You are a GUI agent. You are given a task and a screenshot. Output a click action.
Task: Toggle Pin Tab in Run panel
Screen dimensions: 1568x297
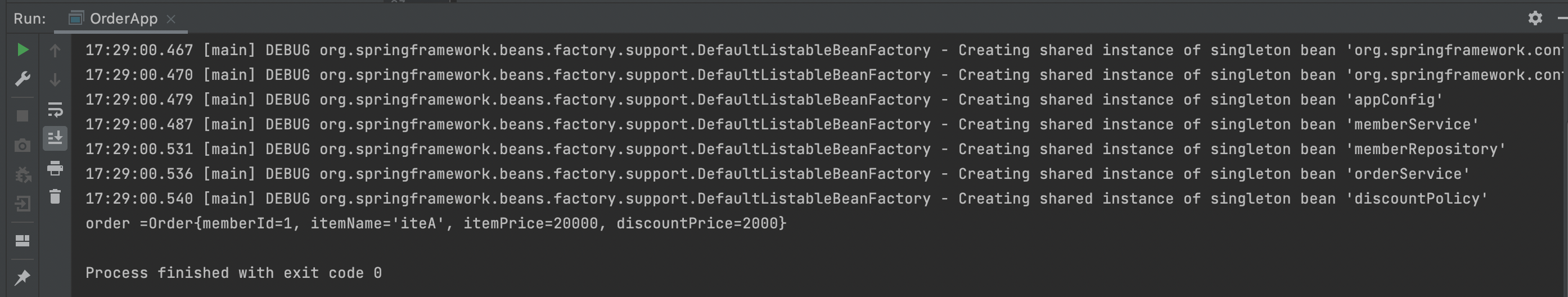click(x=22, y=277)
